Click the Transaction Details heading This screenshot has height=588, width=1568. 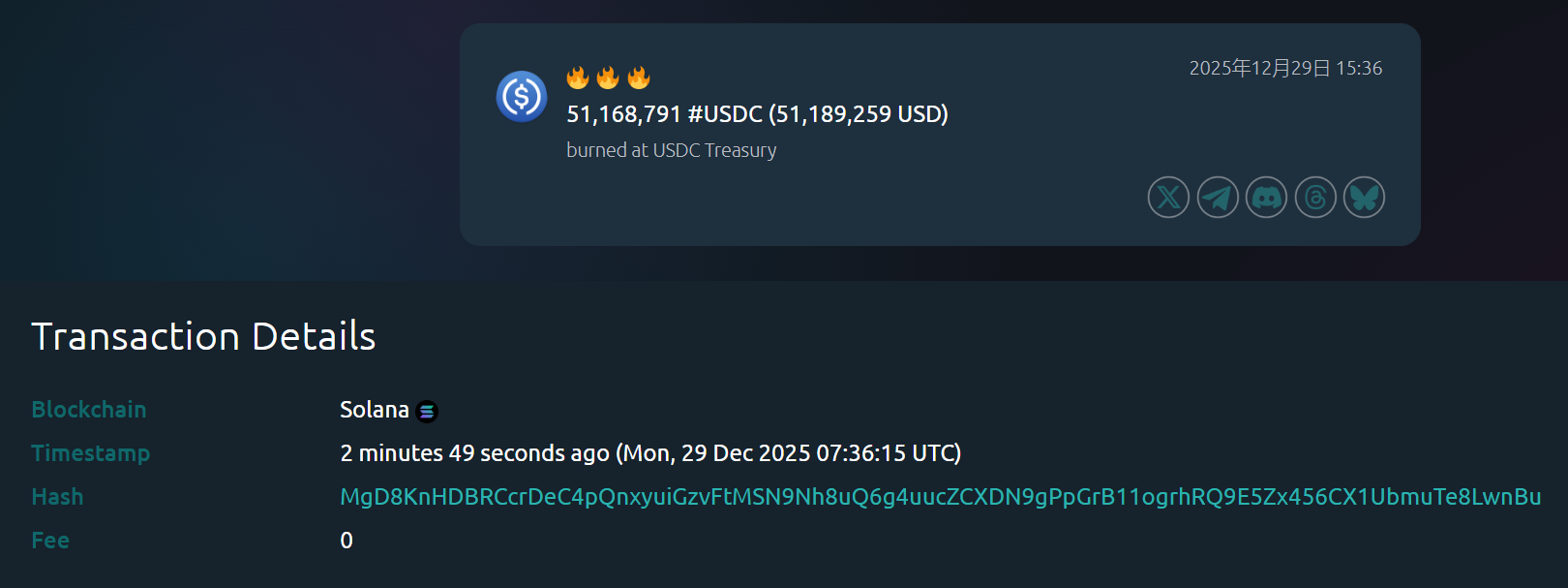(x=203, y=336)
